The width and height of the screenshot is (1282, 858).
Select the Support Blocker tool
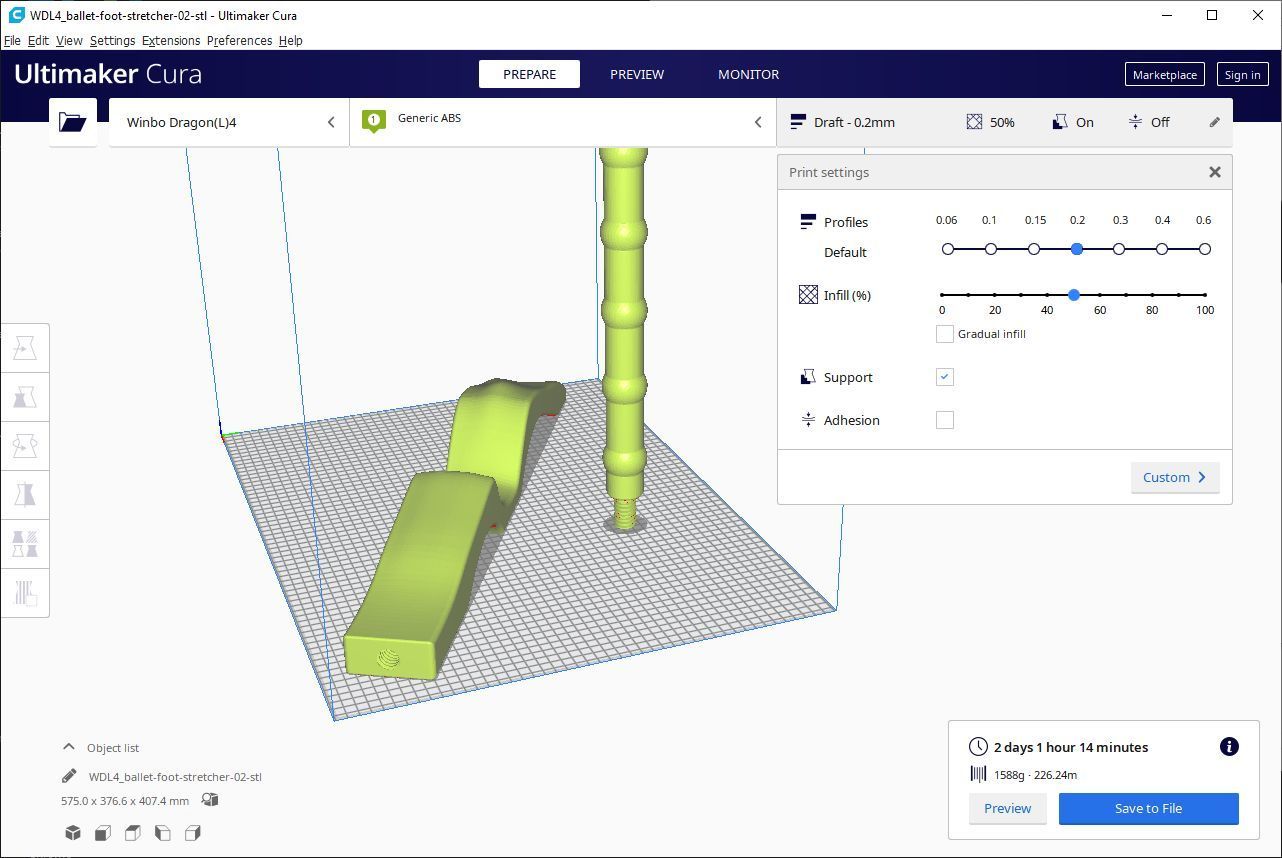click(25, 593)
